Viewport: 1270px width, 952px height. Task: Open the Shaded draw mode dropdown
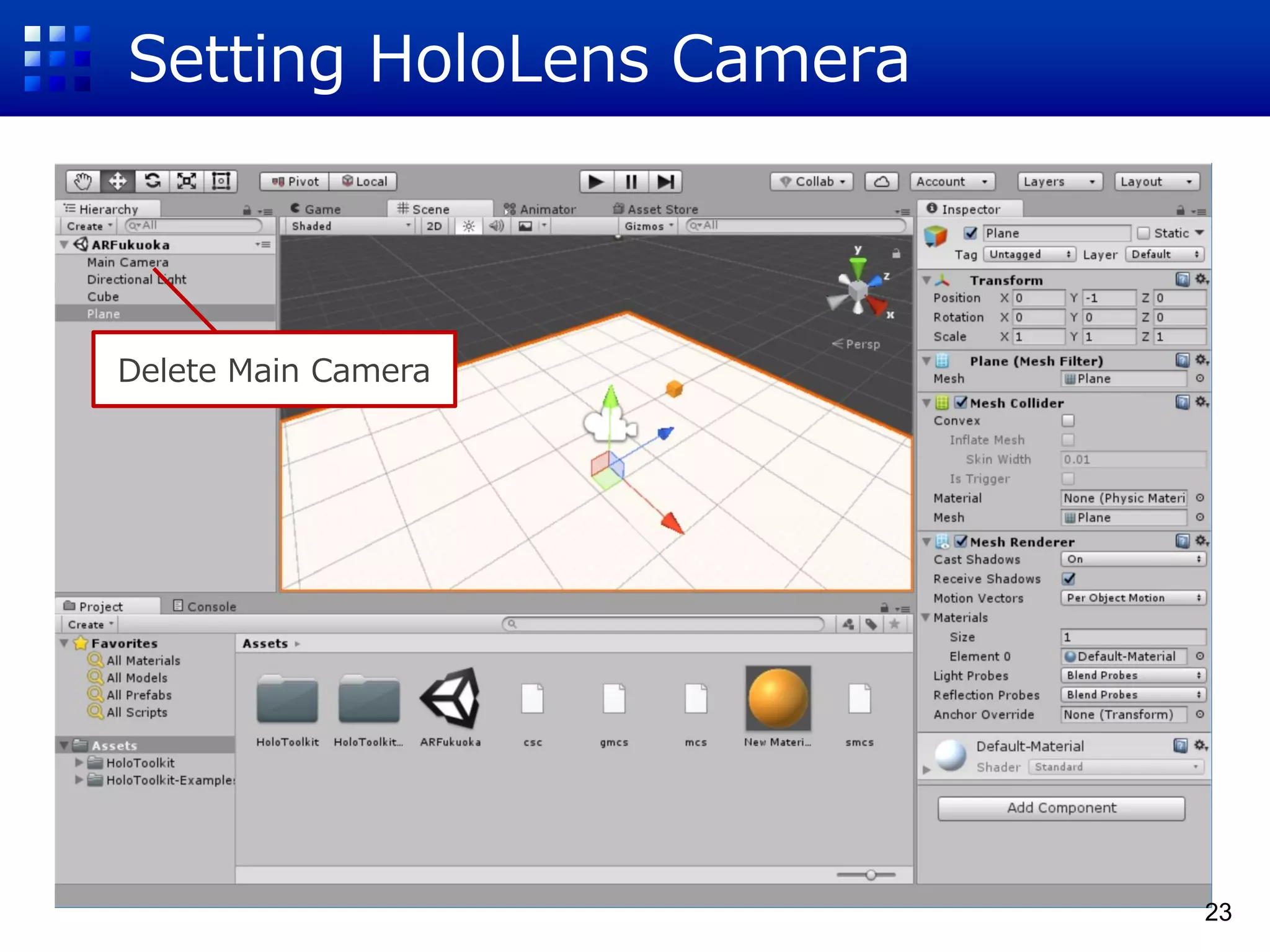[x=352, y=226]
